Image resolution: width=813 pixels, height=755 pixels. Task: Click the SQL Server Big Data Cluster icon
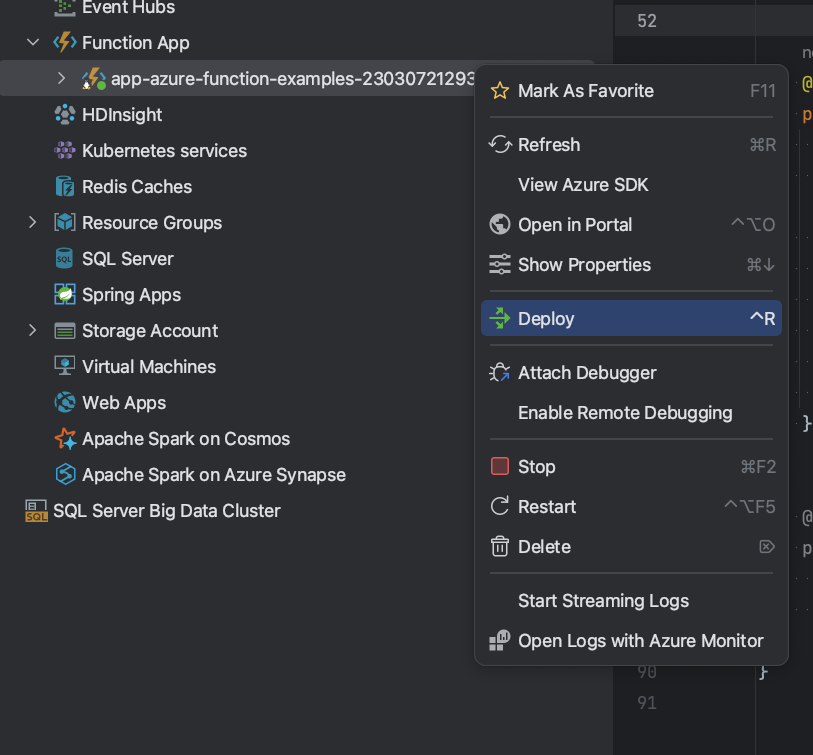pos(36,510)
